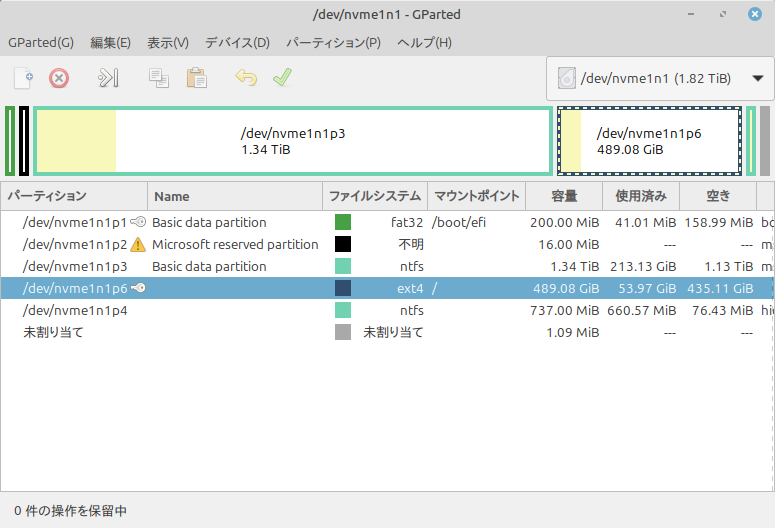Image resolution: width=775 pixels, height=528 pixels.
Task: Open the パーティション(P) menu
Action: (333, 43)
